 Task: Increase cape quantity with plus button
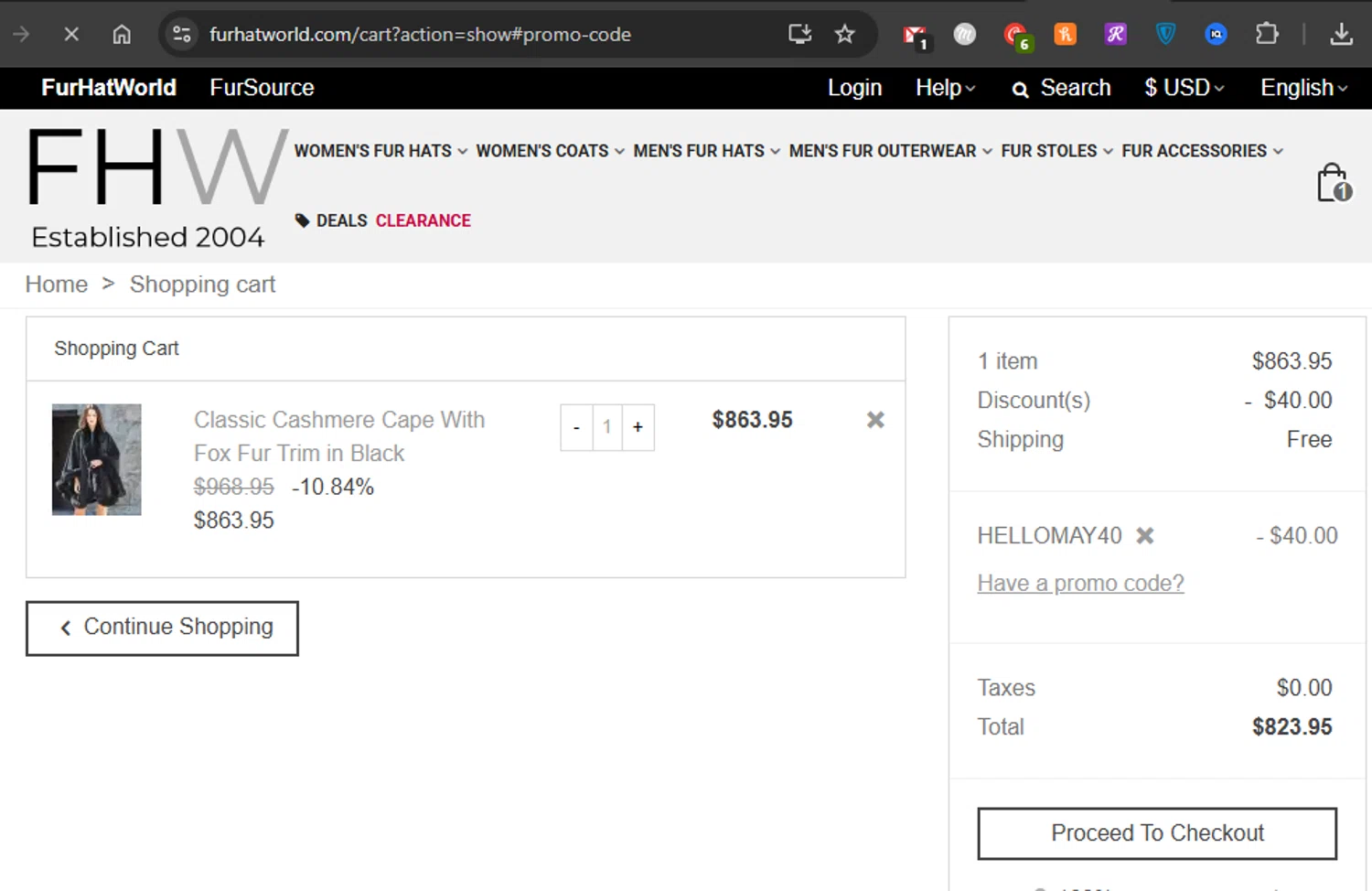coord(638,427)
